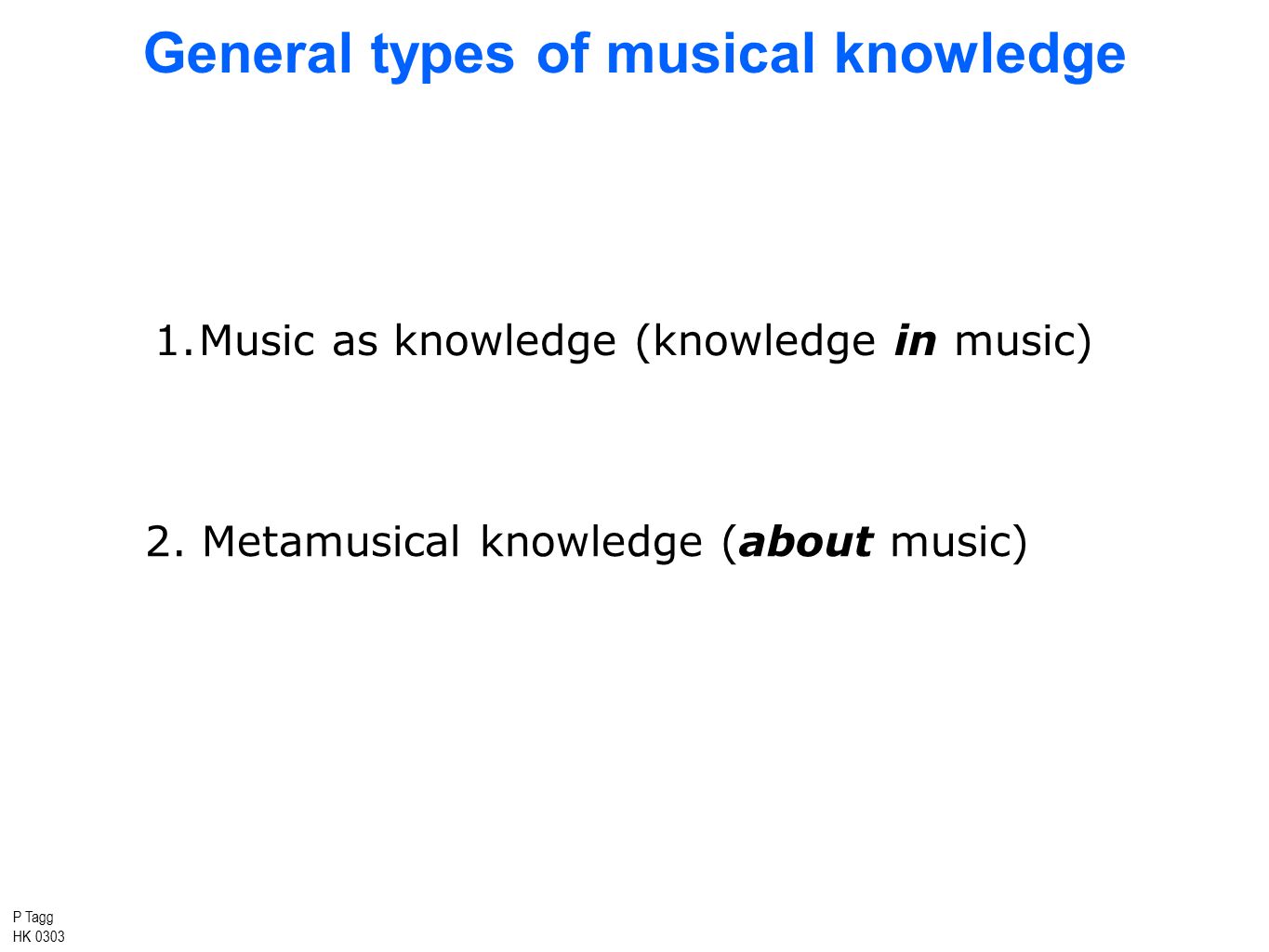
Task: Select the word "Metamusical"
Action: click(331, 542)
